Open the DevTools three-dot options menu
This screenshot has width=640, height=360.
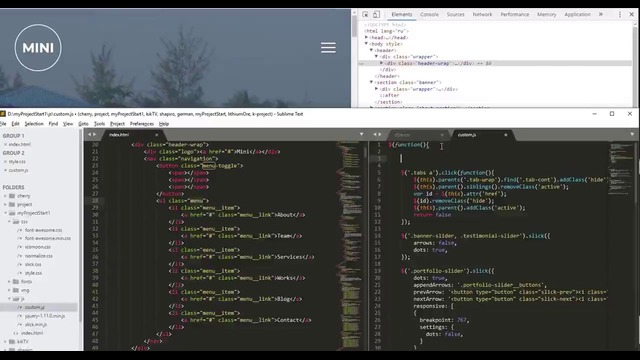click(x=620, y=14)
